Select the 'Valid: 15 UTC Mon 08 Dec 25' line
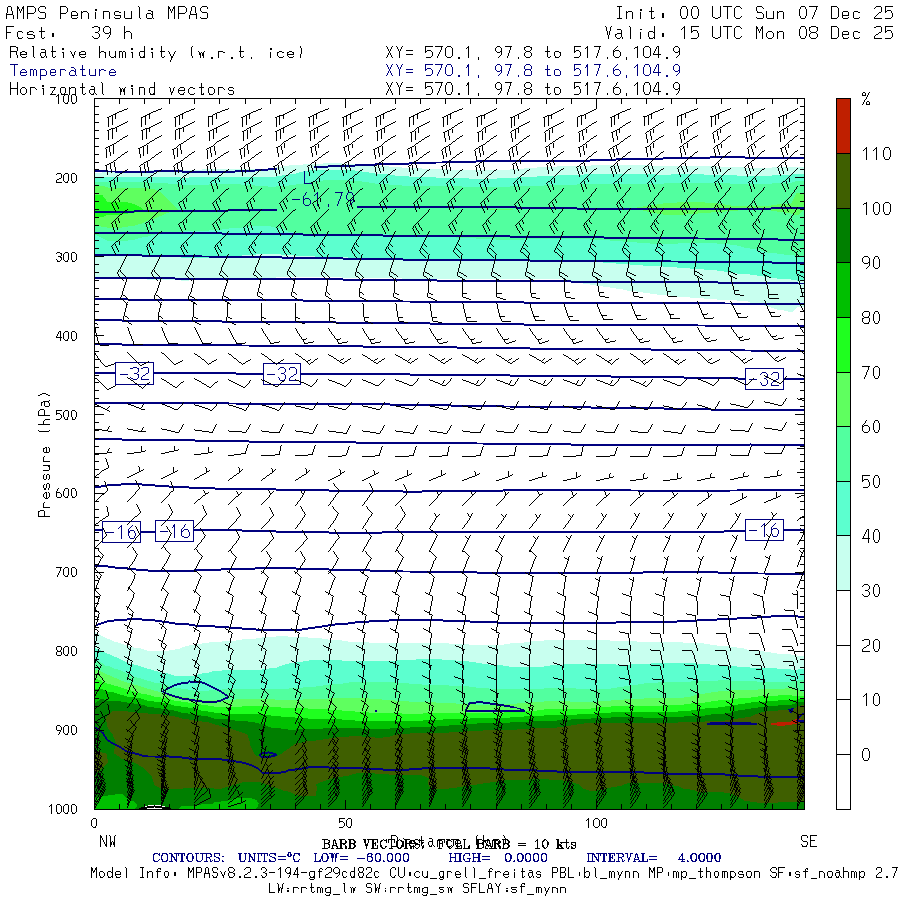 pos(748,33)
